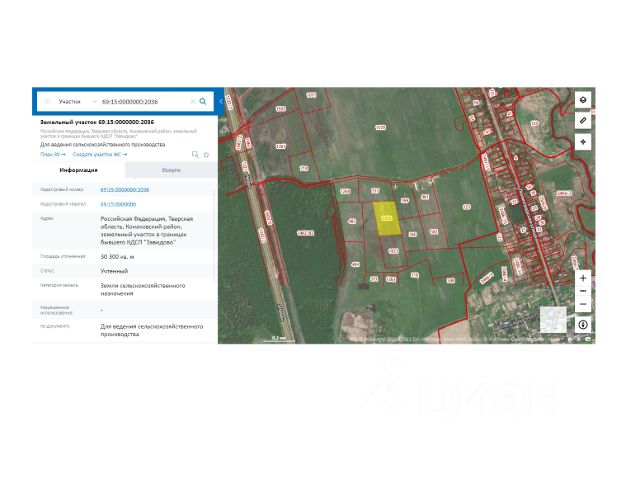The height and width of the screenshot is (480, 640).
Task: Click the locate-me crosshair button
Action: pos(583,142)
